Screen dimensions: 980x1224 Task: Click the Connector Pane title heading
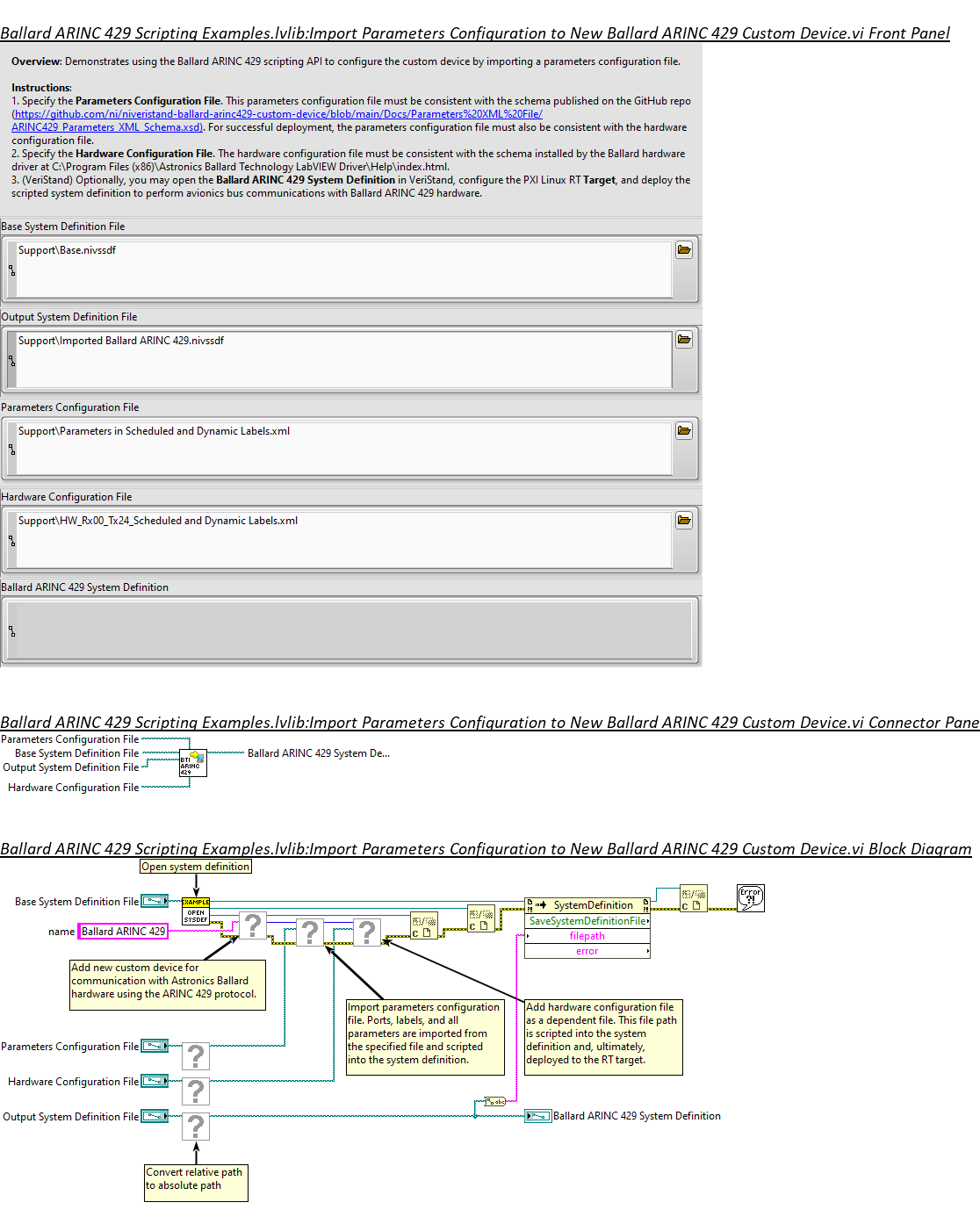point(490,723)
